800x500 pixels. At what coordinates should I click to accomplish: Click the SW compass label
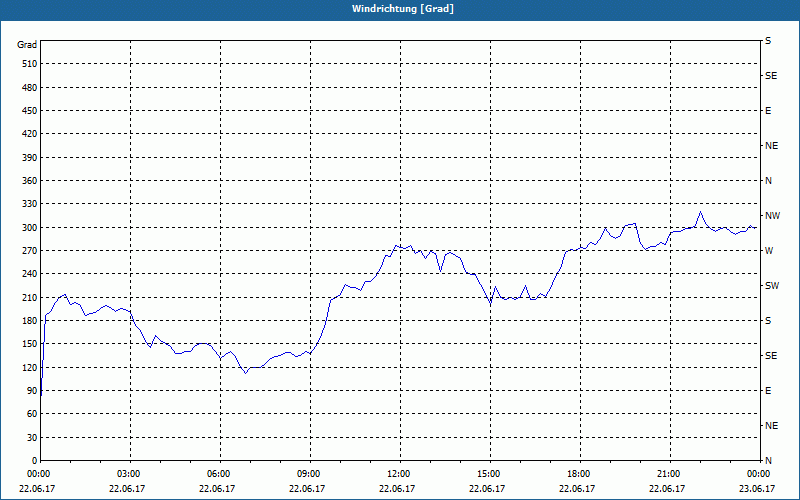click(772, 286)
